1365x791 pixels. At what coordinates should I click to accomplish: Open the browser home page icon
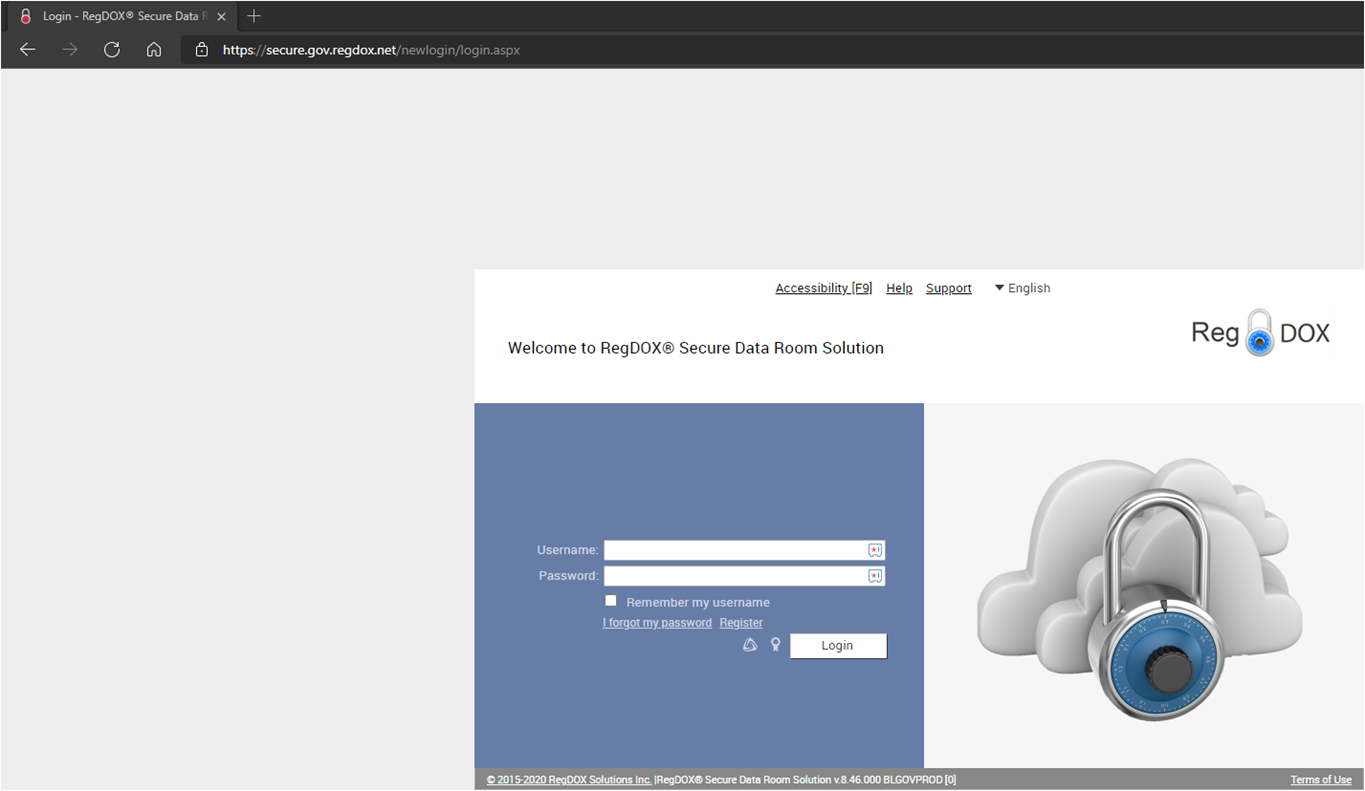(x=154, y=49)
